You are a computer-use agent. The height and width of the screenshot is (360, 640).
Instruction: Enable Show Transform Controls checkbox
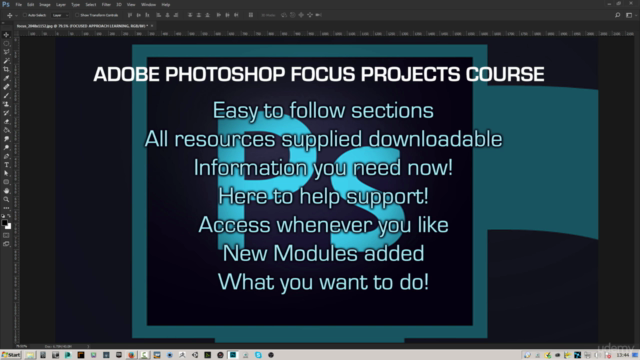click(77, 15)
